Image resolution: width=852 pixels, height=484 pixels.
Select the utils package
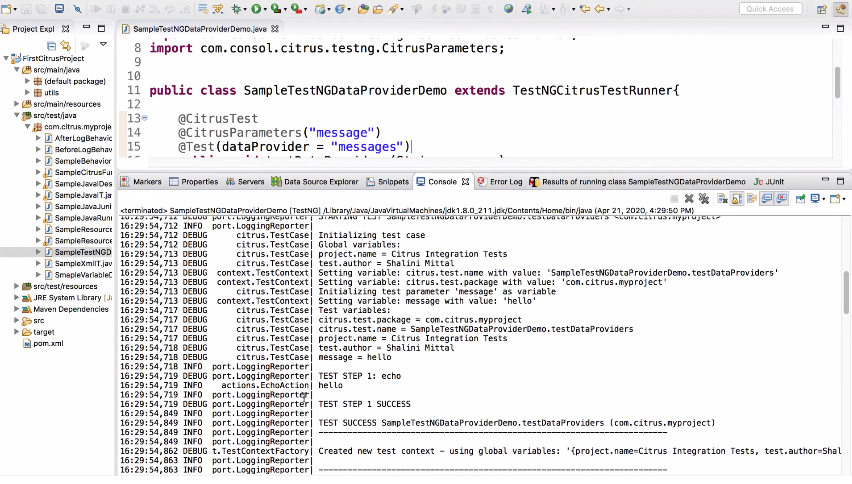point(46,92)
